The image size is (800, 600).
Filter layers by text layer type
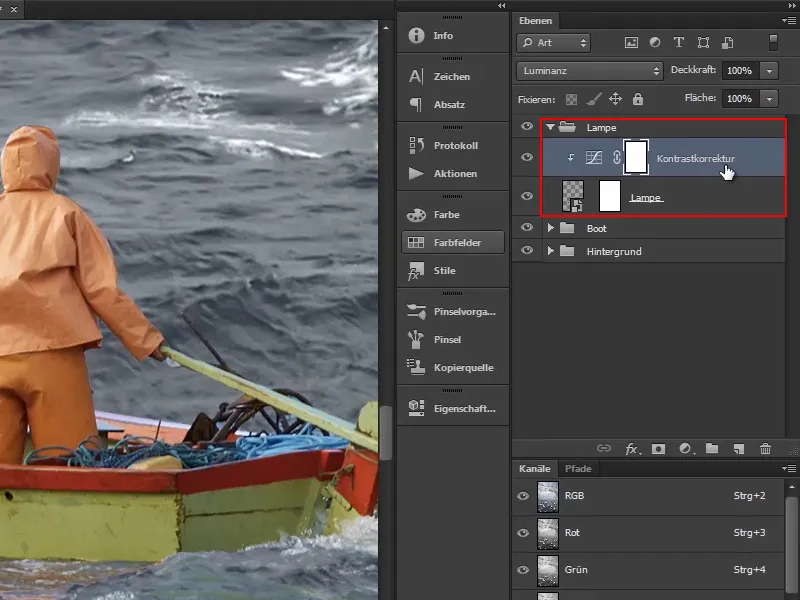tap(679, 43)
